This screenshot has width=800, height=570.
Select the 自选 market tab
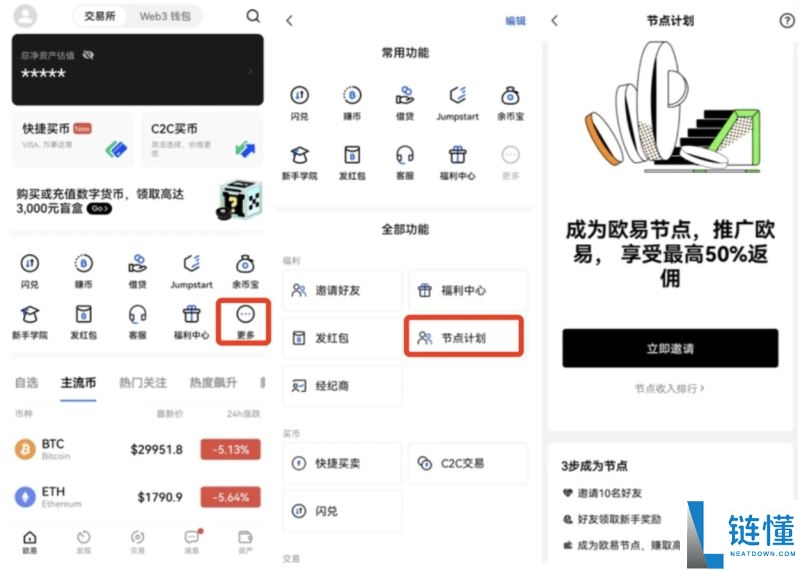pos(27,383)
